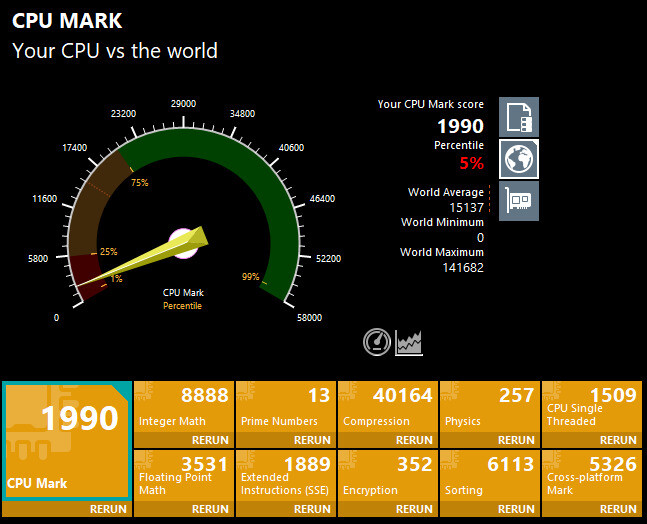647x524 pixels.
Task: Click the 25% percentile marker on gauge
Action: [109, 252]
